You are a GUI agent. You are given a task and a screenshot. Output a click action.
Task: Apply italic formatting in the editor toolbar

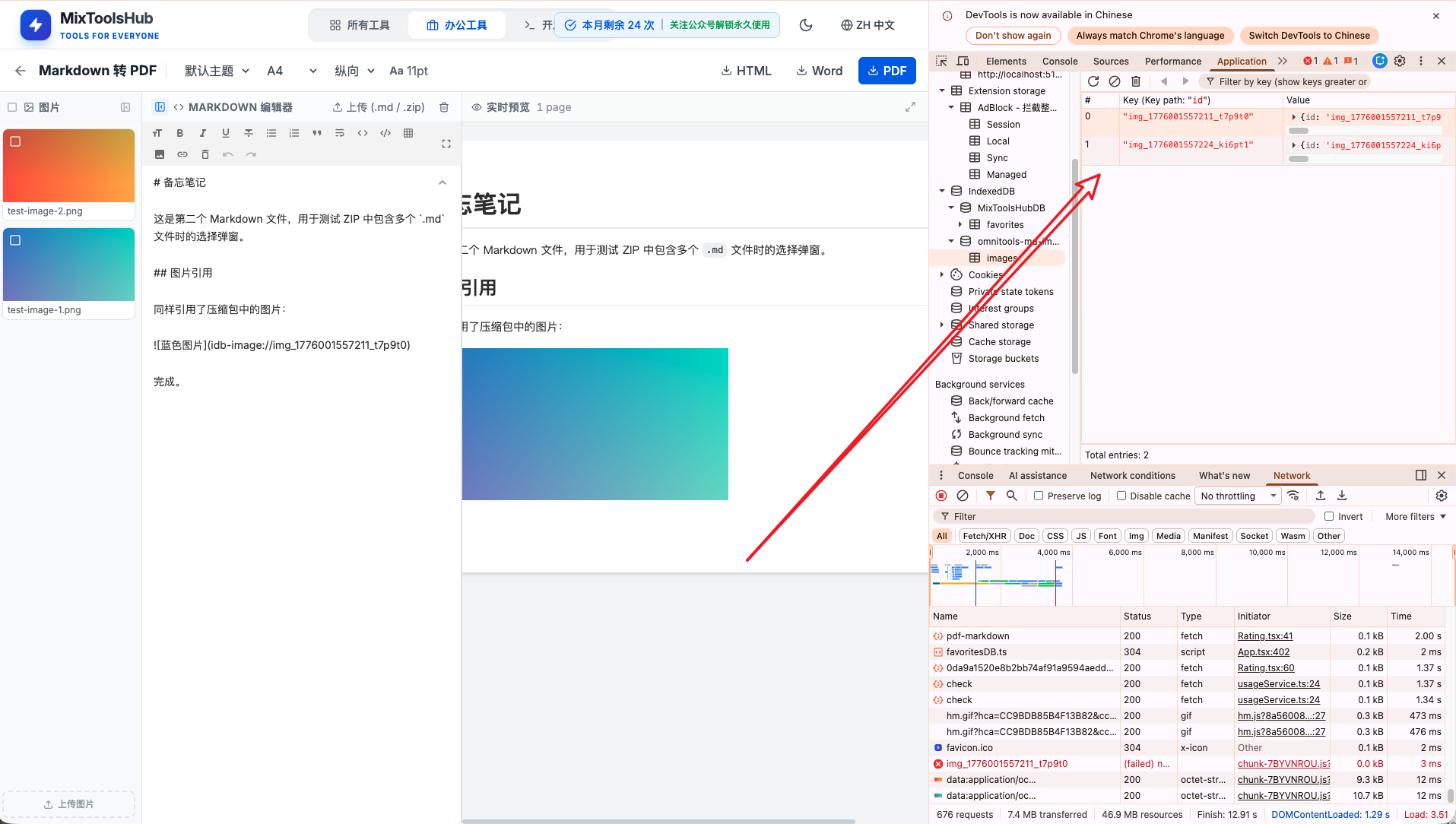pos(202,132)
